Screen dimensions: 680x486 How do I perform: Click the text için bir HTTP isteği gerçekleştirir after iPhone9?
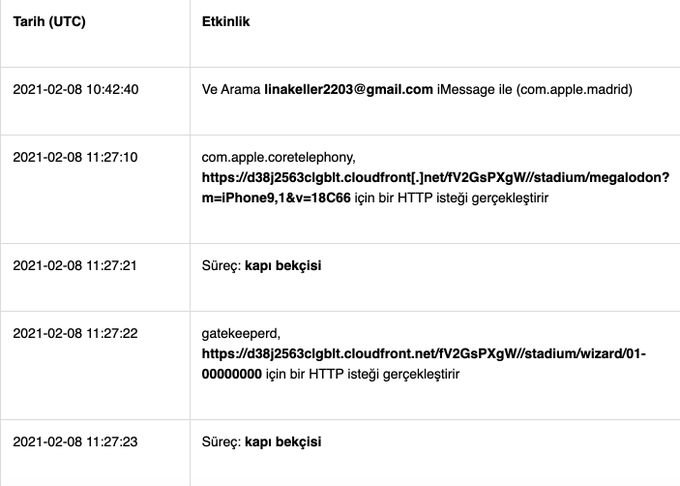pyautogui.click(x=451, y=198)
